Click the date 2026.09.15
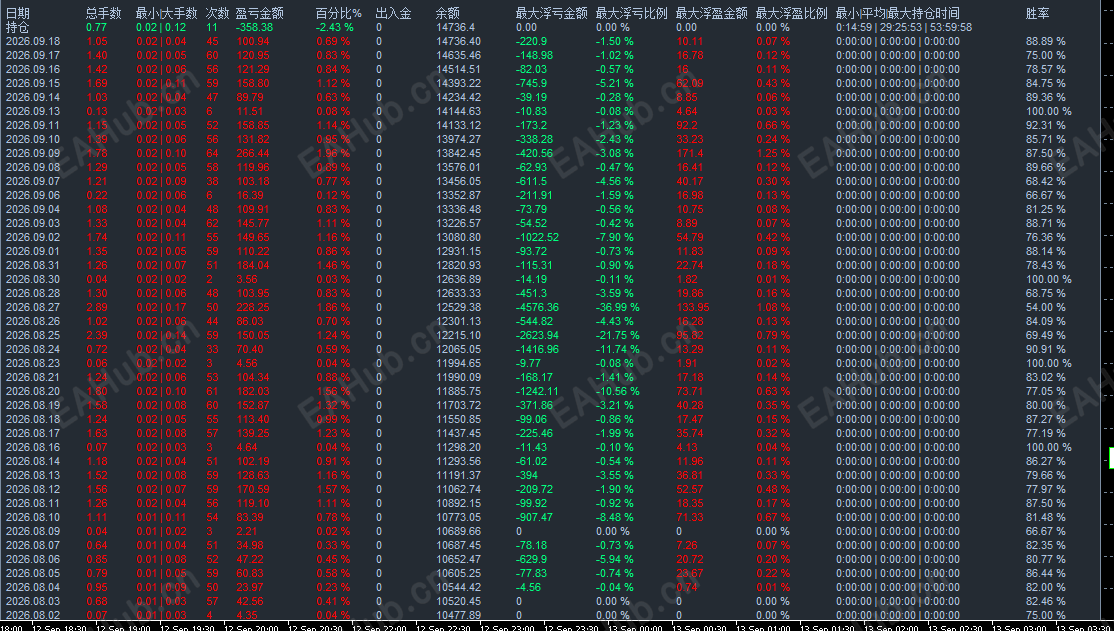Viewport: 1114px width, 631px height. pyautogui.click(x=33, y=83)
